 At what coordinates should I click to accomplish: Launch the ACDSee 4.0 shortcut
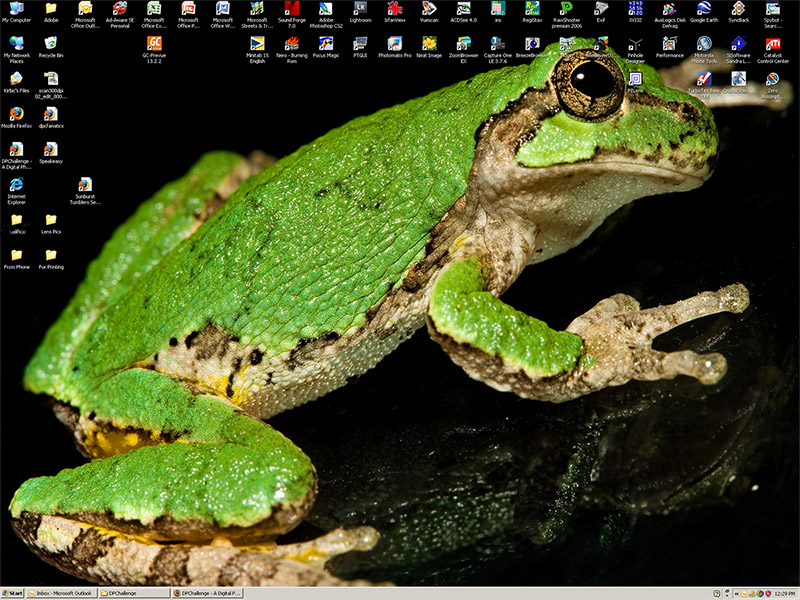pos(463,12)
